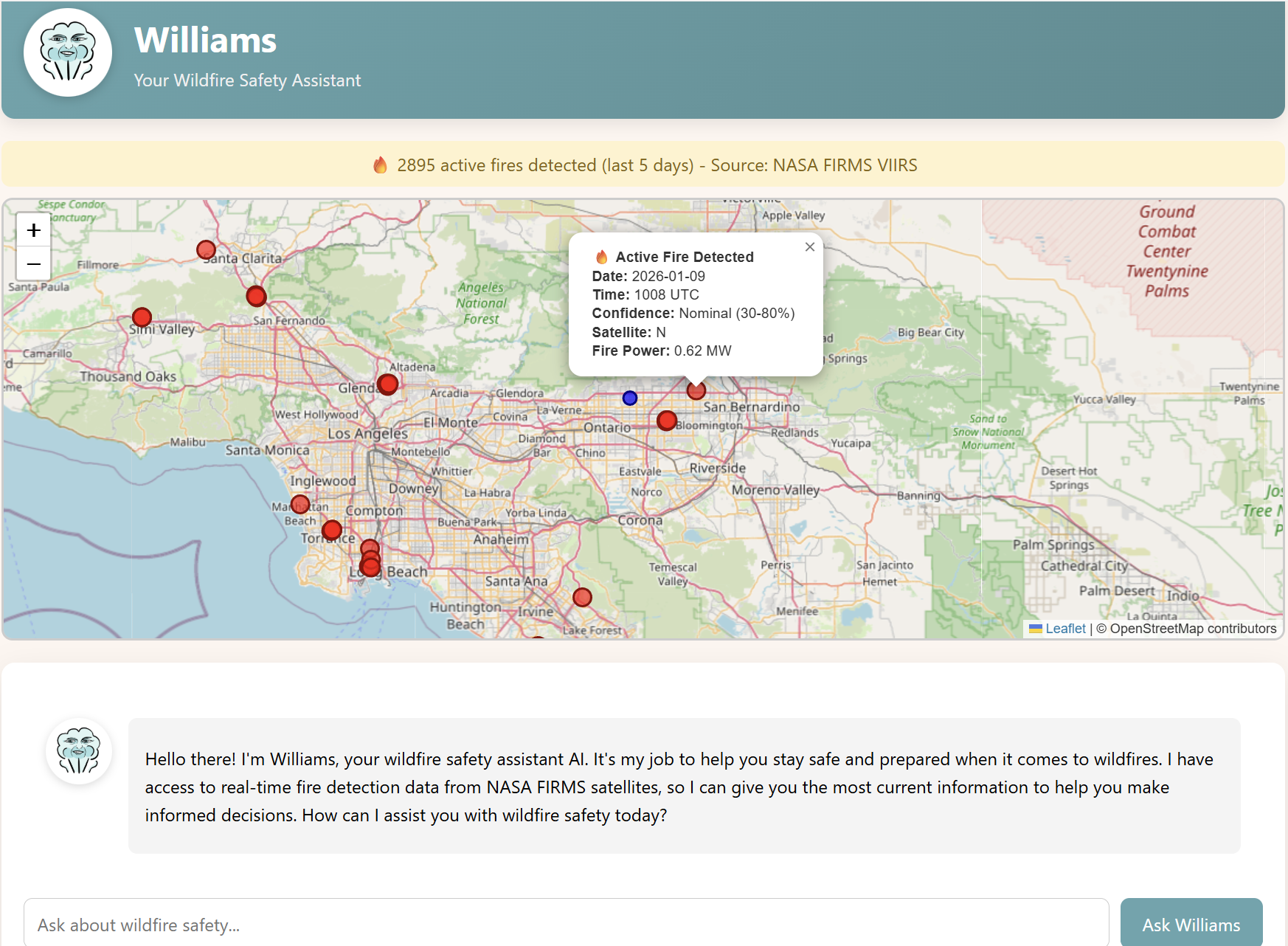Click the fire marker at Manhattan Beach
This screenshot has height=946, width=1288.
click(300, 504)
